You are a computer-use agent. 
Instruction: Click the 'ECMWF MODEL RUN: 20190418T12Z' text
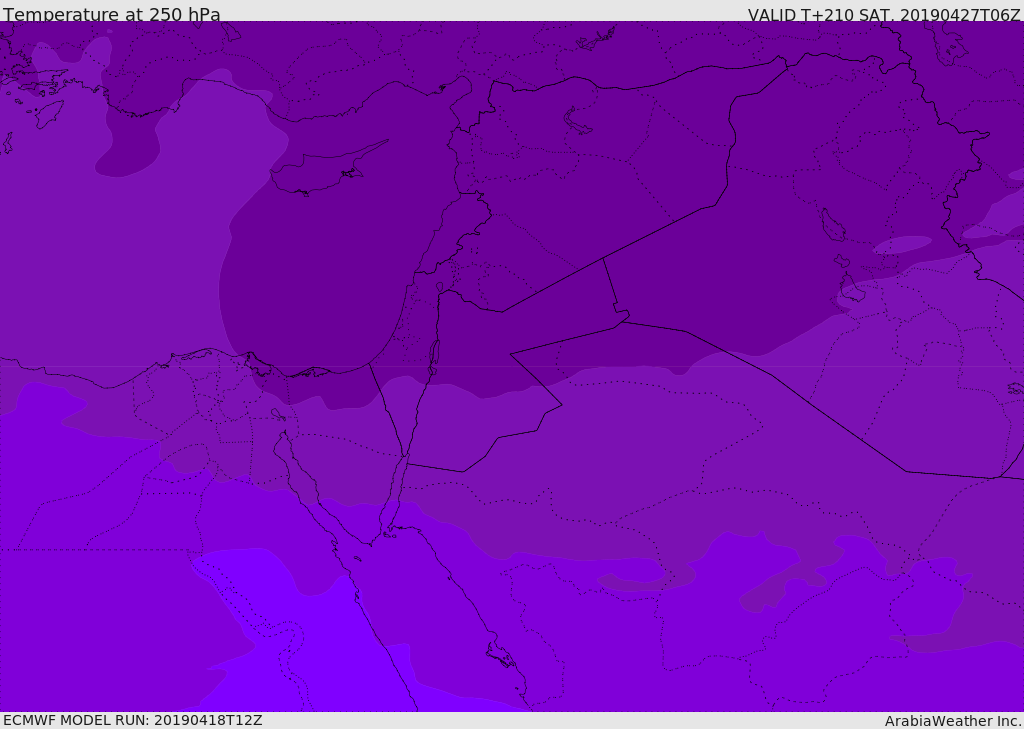pyautogui.click(x=133, y=720)
